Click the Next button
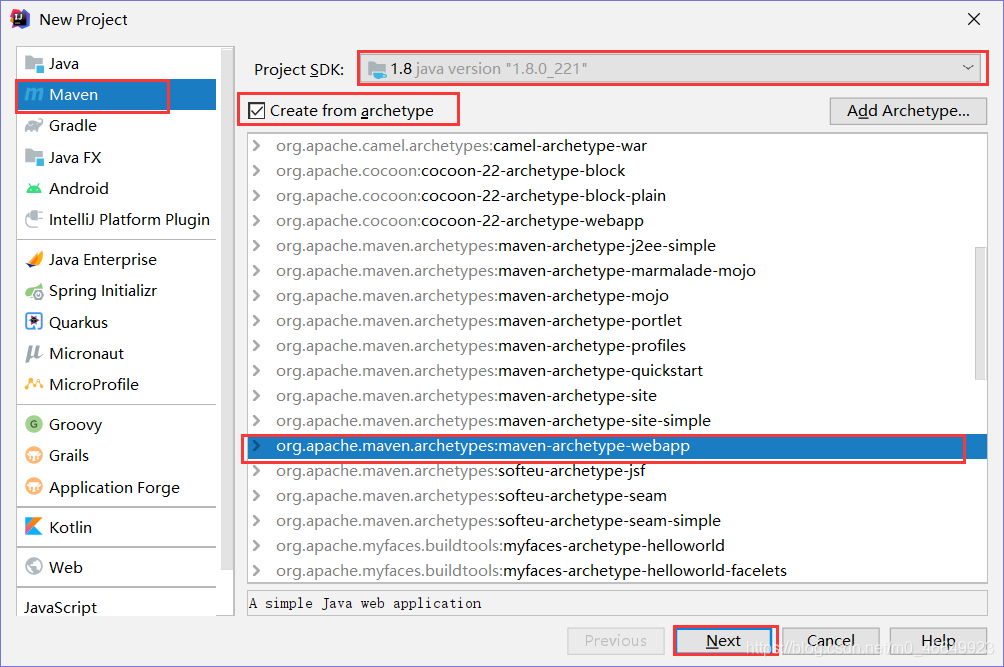1004x667 pixels. click(724, 641)
